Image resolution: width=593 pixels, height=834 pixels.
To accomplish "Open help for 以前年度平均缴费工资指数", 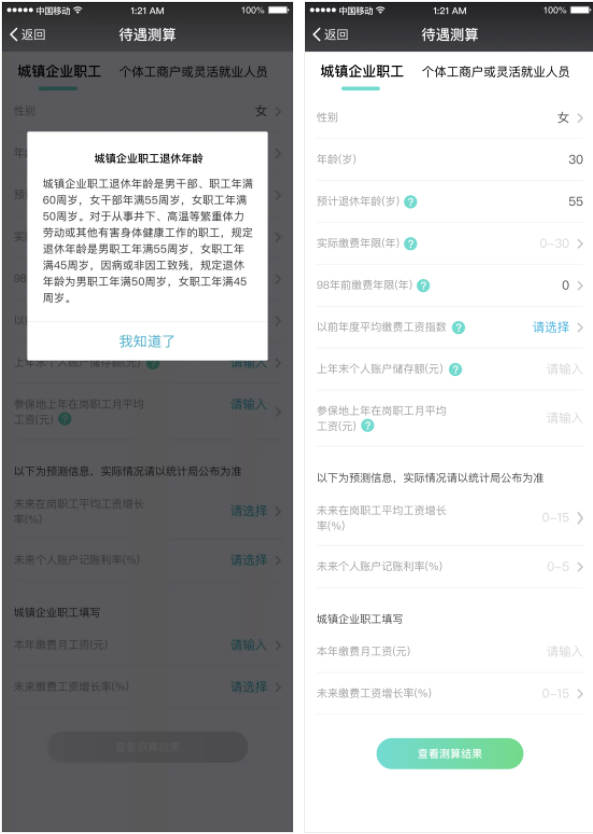I will [458, 328].
